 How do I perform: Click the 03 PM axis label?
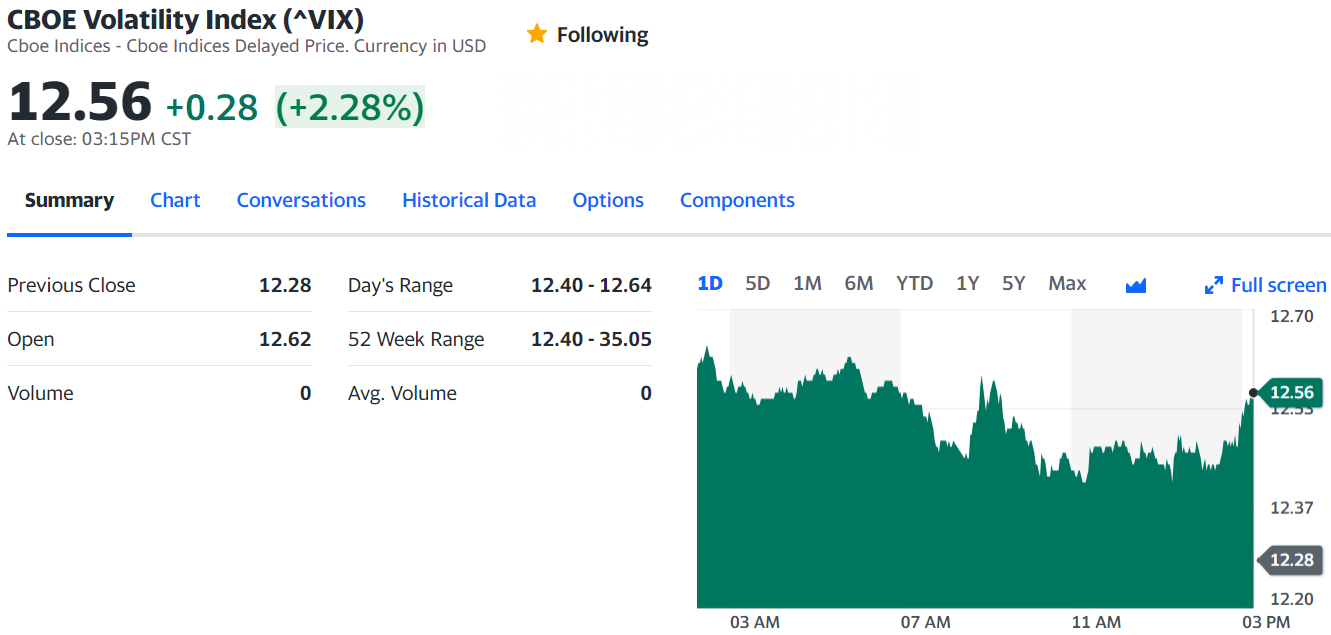click(1266, 622)
